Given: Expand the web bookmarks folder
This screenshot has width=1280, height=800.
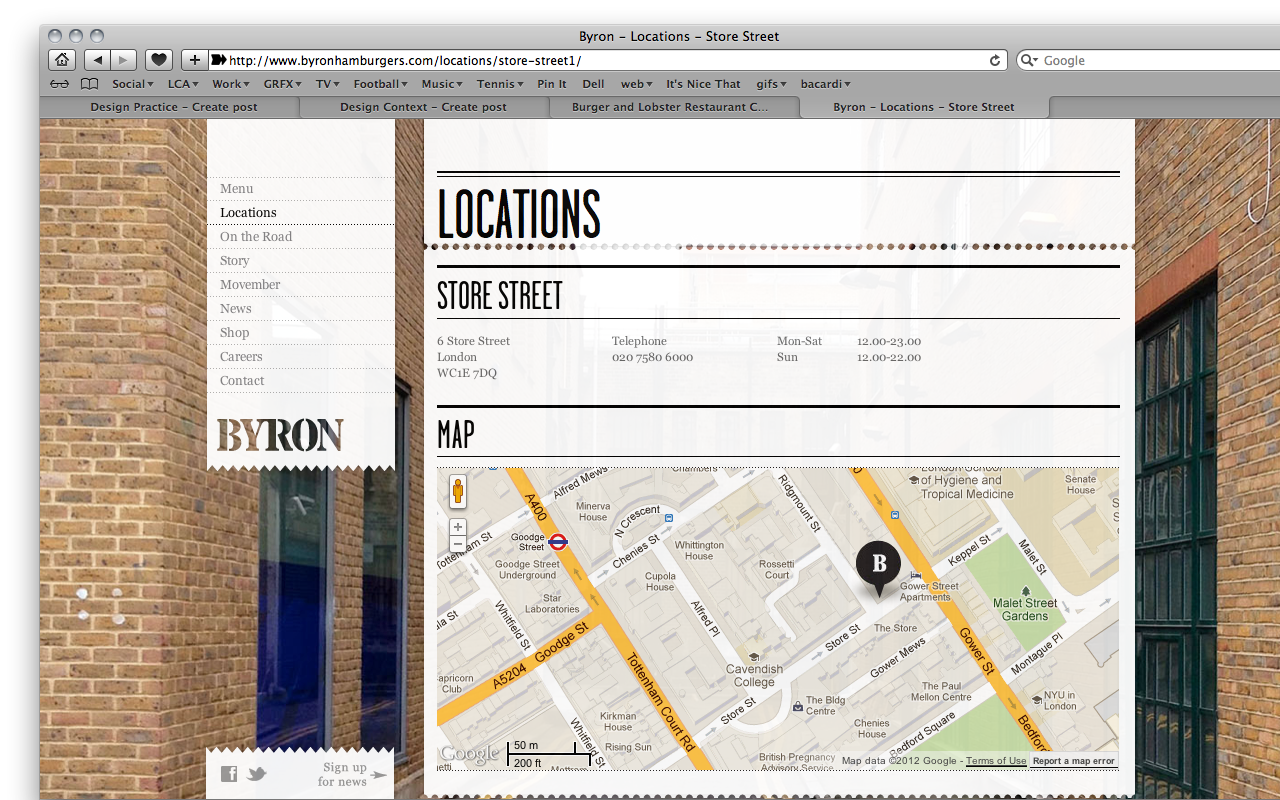Looking at the screenshot, I should [636, 84].
